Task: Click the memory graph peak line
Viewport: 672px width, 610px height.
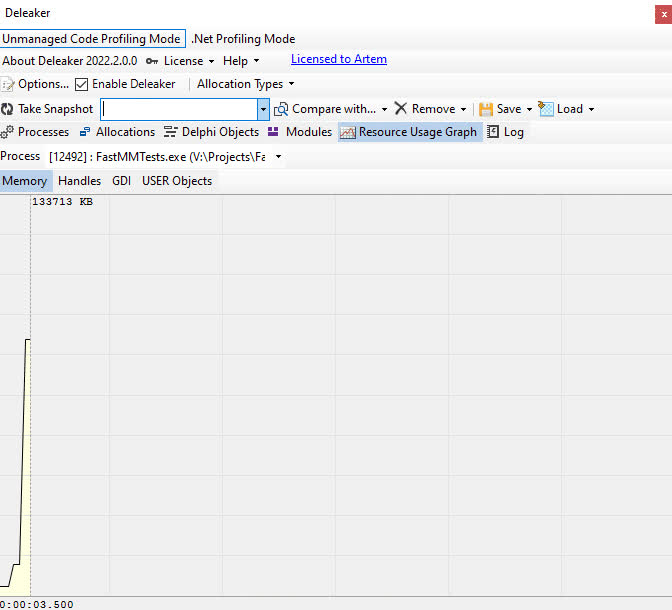Action: click(x=27, y=340)
